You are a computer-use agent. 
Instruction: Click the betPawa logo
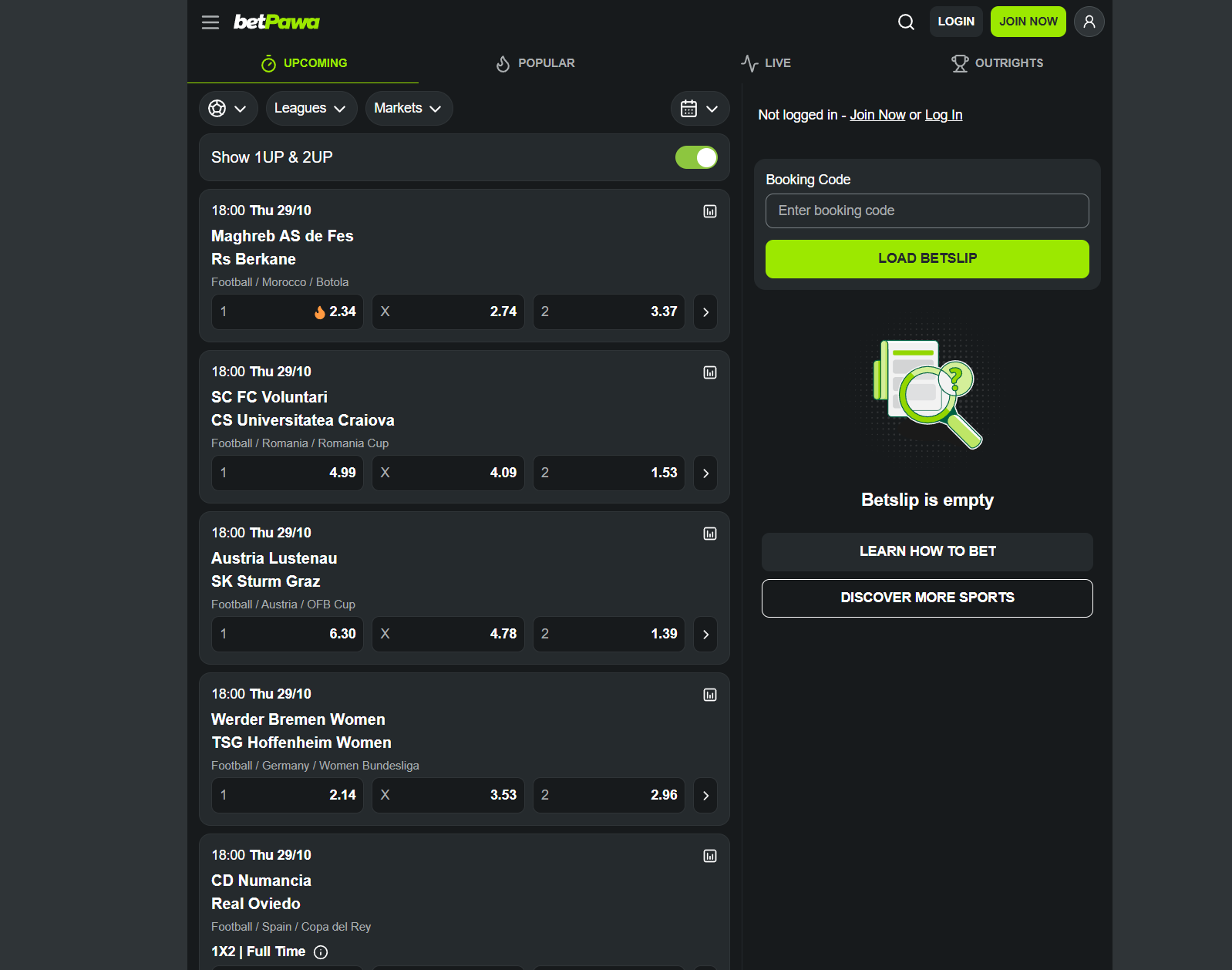[x=276, y=22]
